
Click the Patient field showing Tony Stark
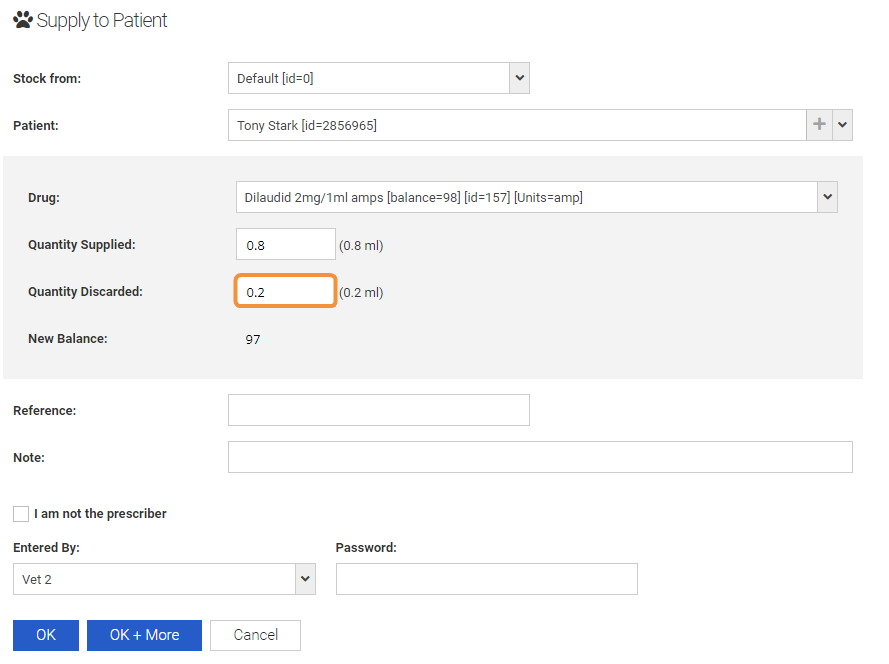point(516,125)
